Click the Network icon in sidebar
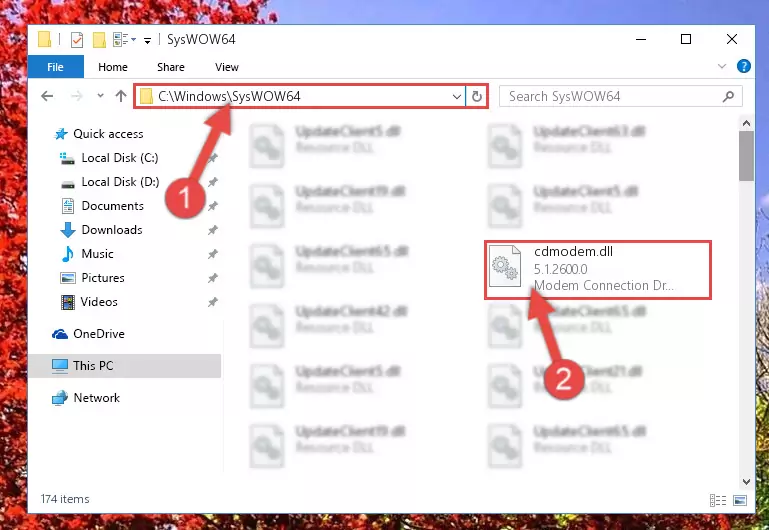This screenshot has height=530, width=769. click(60, 398)
